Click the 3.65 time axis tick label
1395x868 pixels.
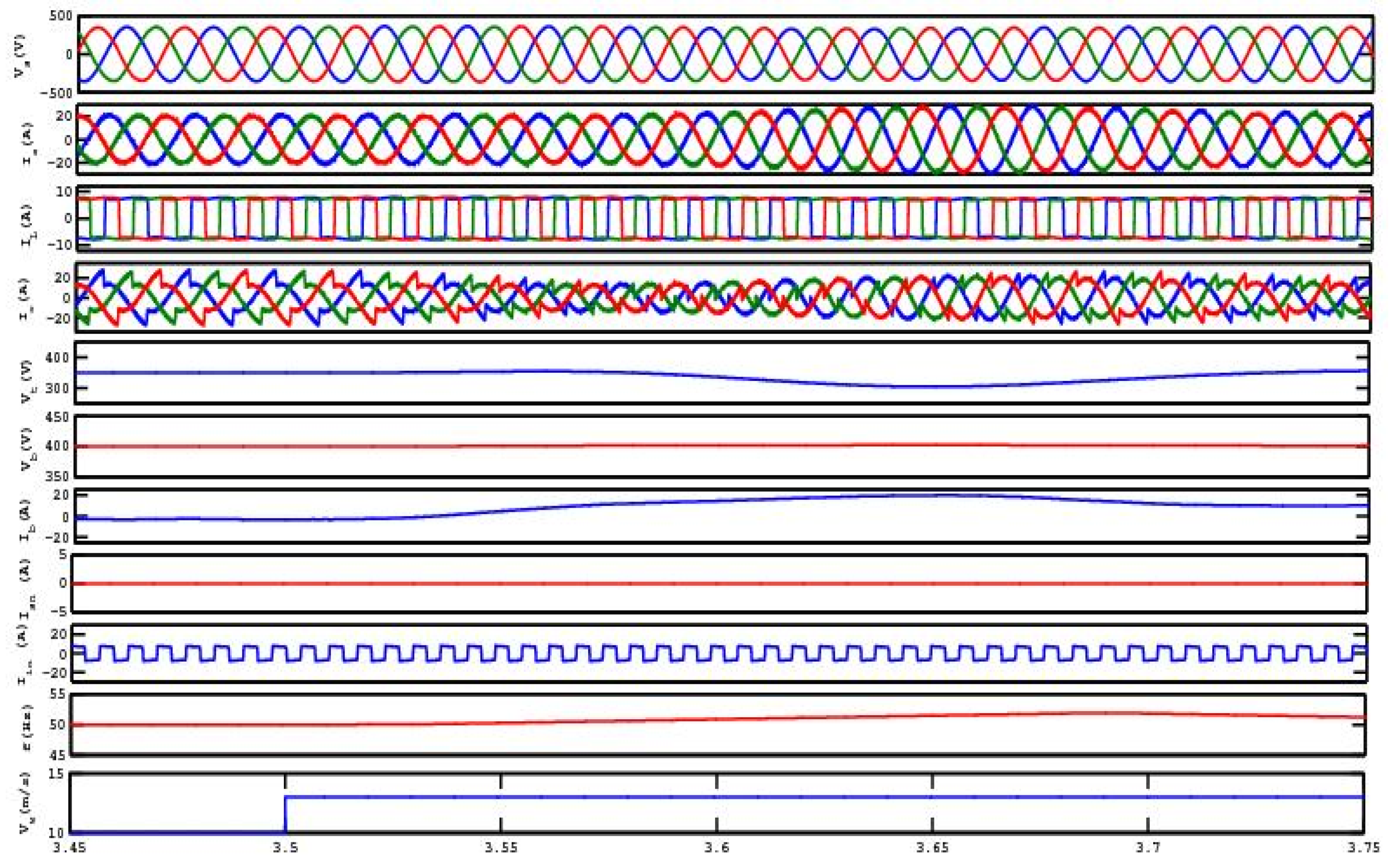932,848
